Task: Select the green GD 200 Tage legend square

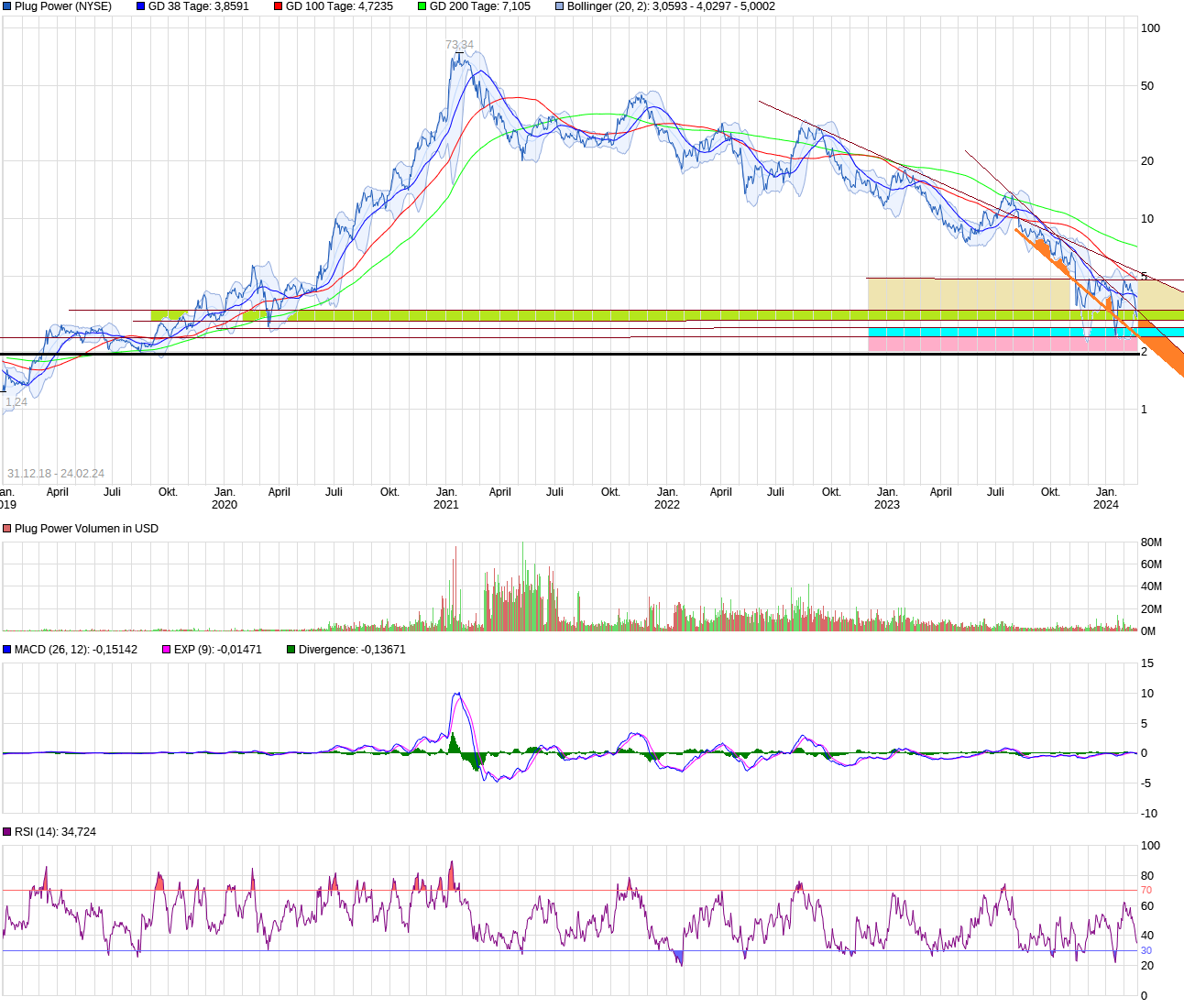Action: (x=422, y=6)
